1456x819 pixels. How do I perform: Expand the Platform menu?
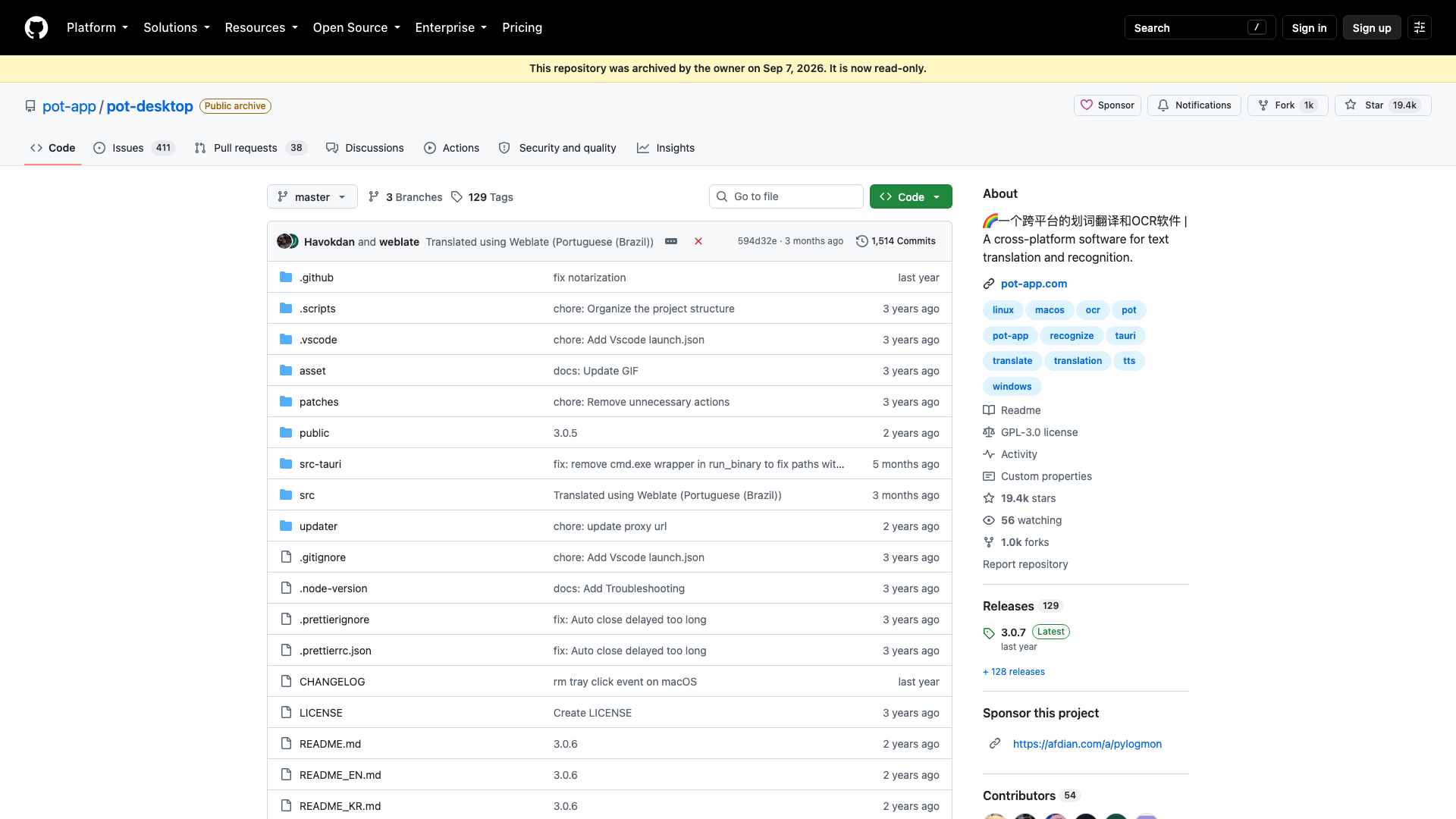[97, 27]
